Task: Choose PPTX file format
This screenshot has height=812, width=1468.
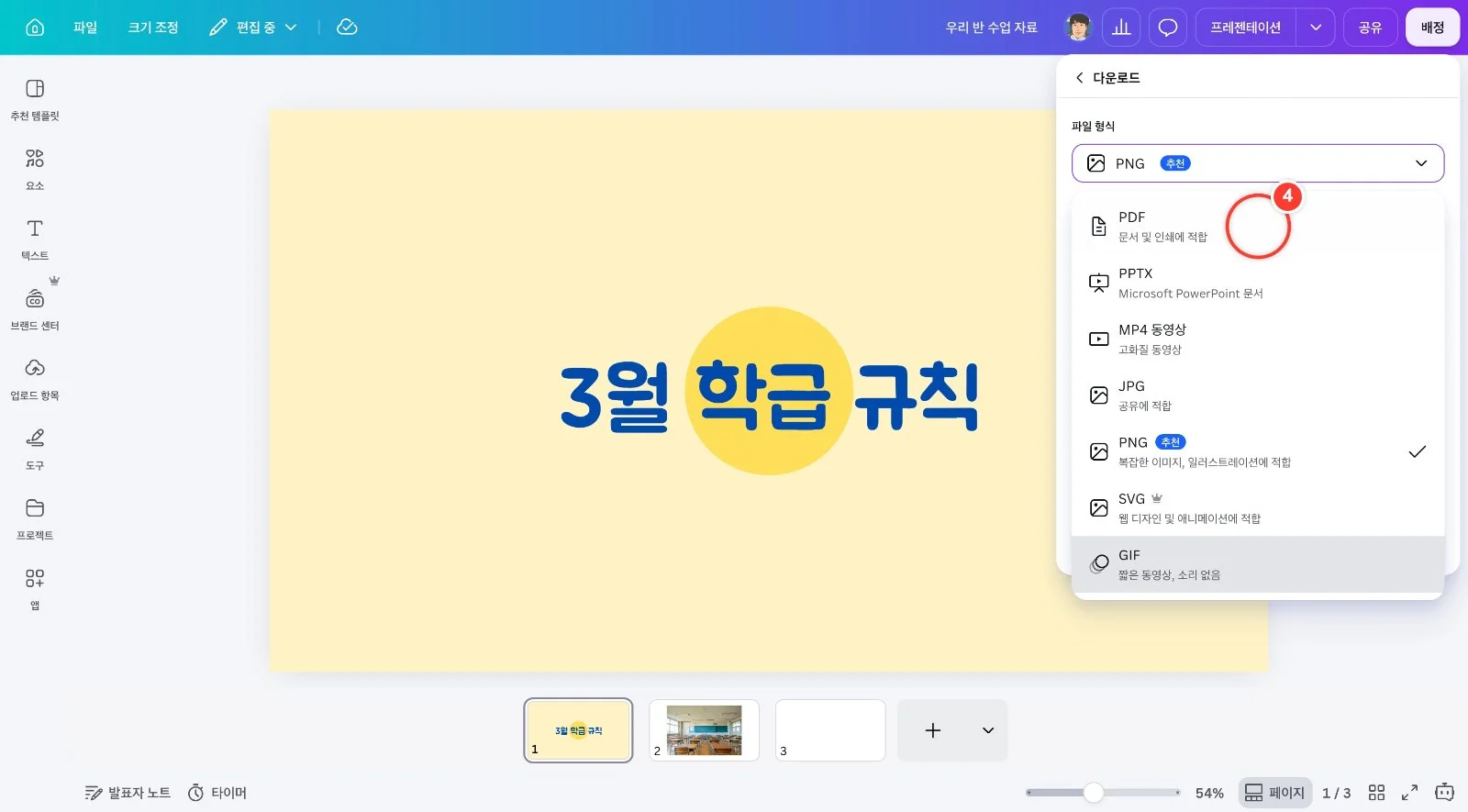Action: click(1258, 283)
